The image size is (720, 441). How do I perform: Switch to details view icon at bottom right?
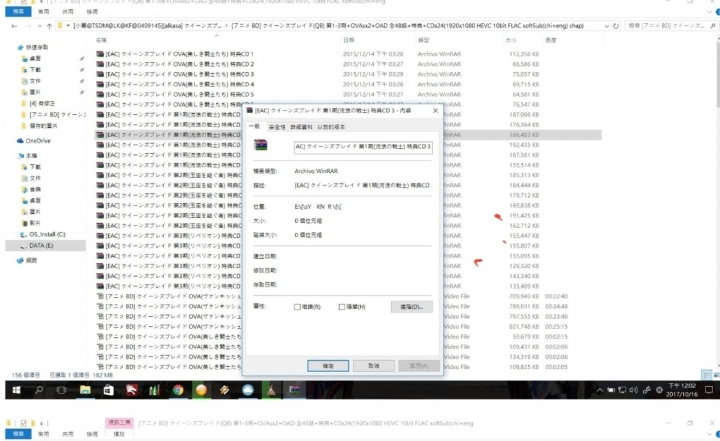click(706, 375)
